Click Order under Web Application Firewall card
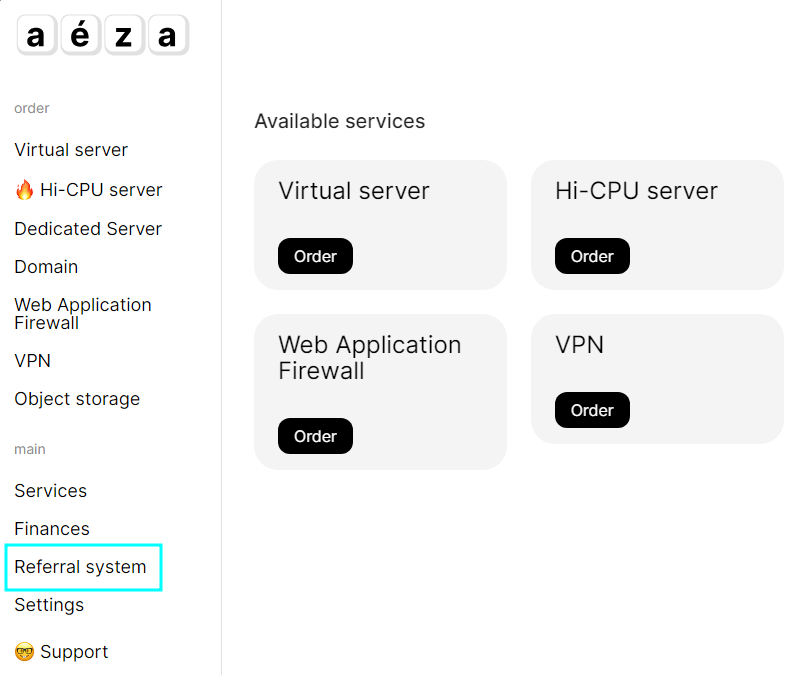Image resolution: width=804 pixels, height=675 pixels. click(x=315, y=436)
